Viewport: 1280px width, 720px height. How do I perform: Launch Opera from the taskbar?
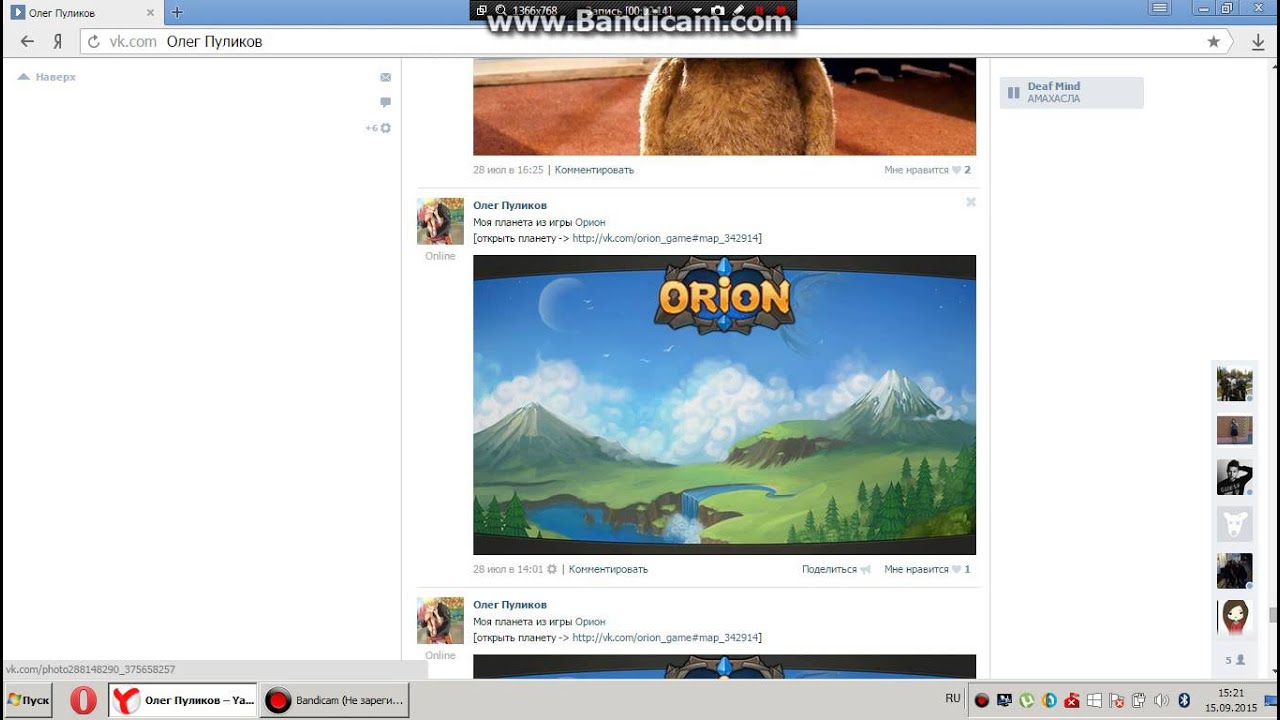point(83,700)
